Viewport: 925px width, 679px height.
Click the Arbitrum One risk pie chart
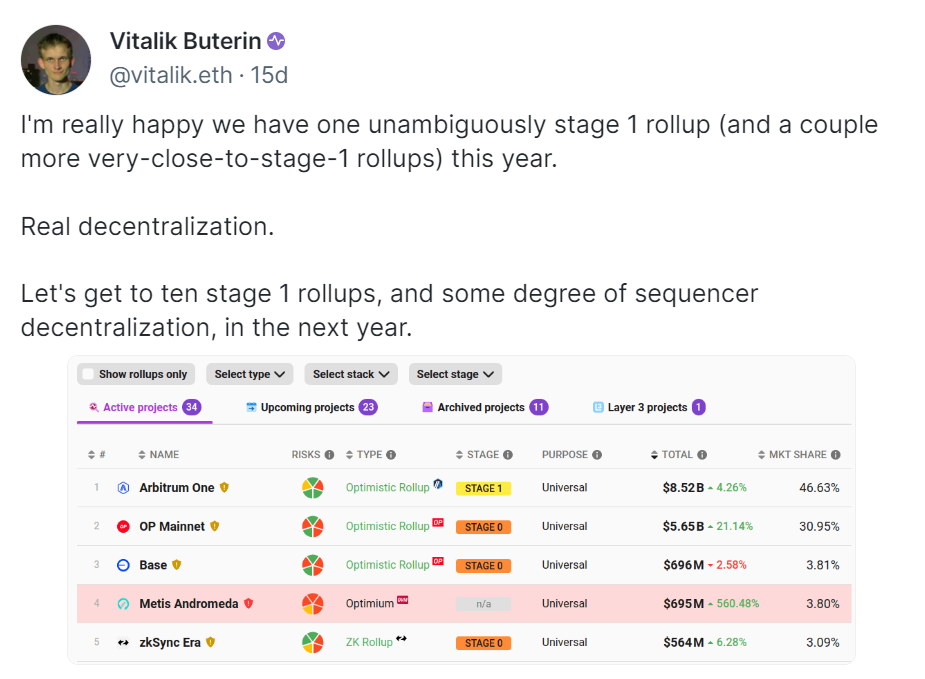[313, 488]
